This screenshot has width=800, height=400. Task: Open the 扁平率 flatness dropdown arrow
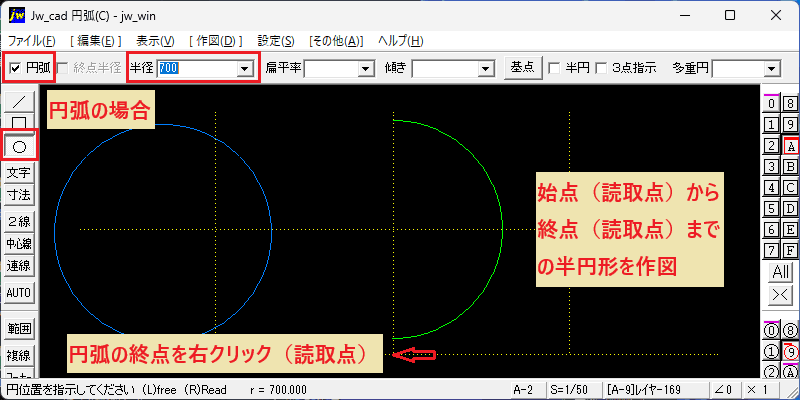click(x=365, y=68)
